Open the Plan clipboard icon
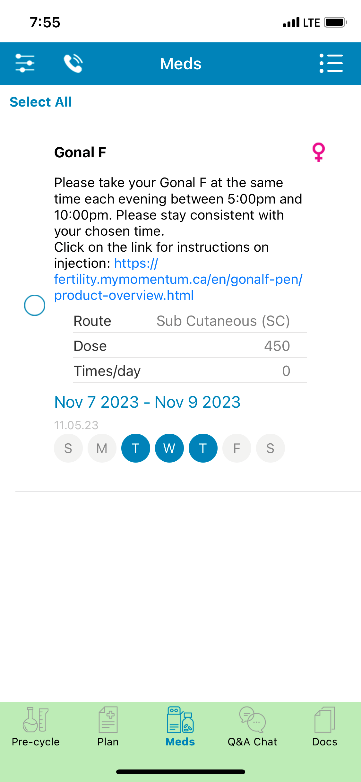361x782 pixels. [108, 720]
